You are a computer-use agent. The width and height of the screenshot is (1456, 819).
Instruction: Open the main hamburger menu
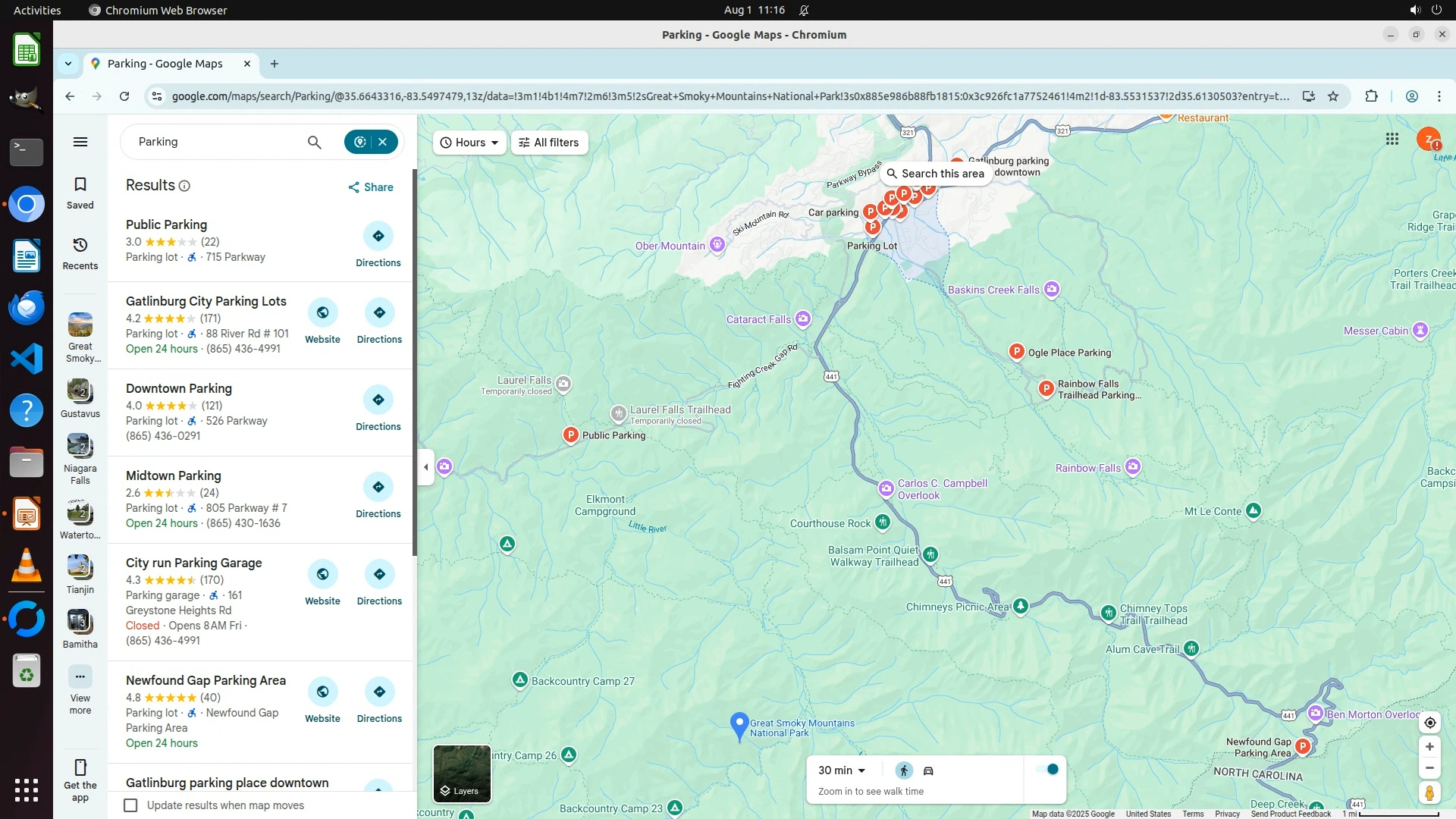(x=80, y=142)
